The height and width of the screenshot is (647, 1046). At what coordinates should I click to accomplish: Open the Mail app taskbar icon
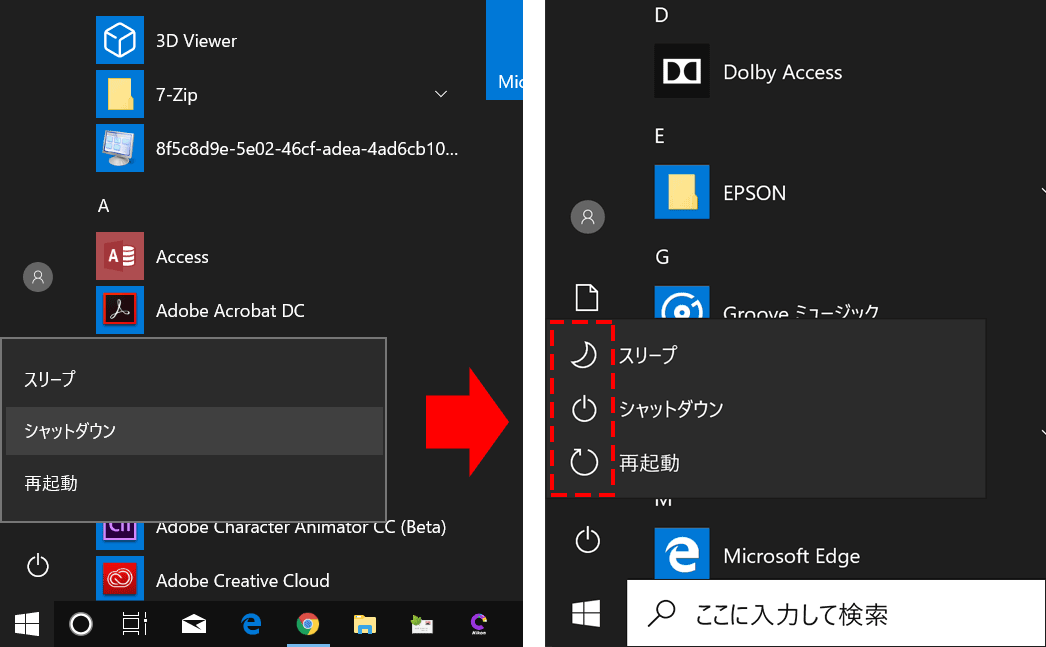tap(194, 625)
